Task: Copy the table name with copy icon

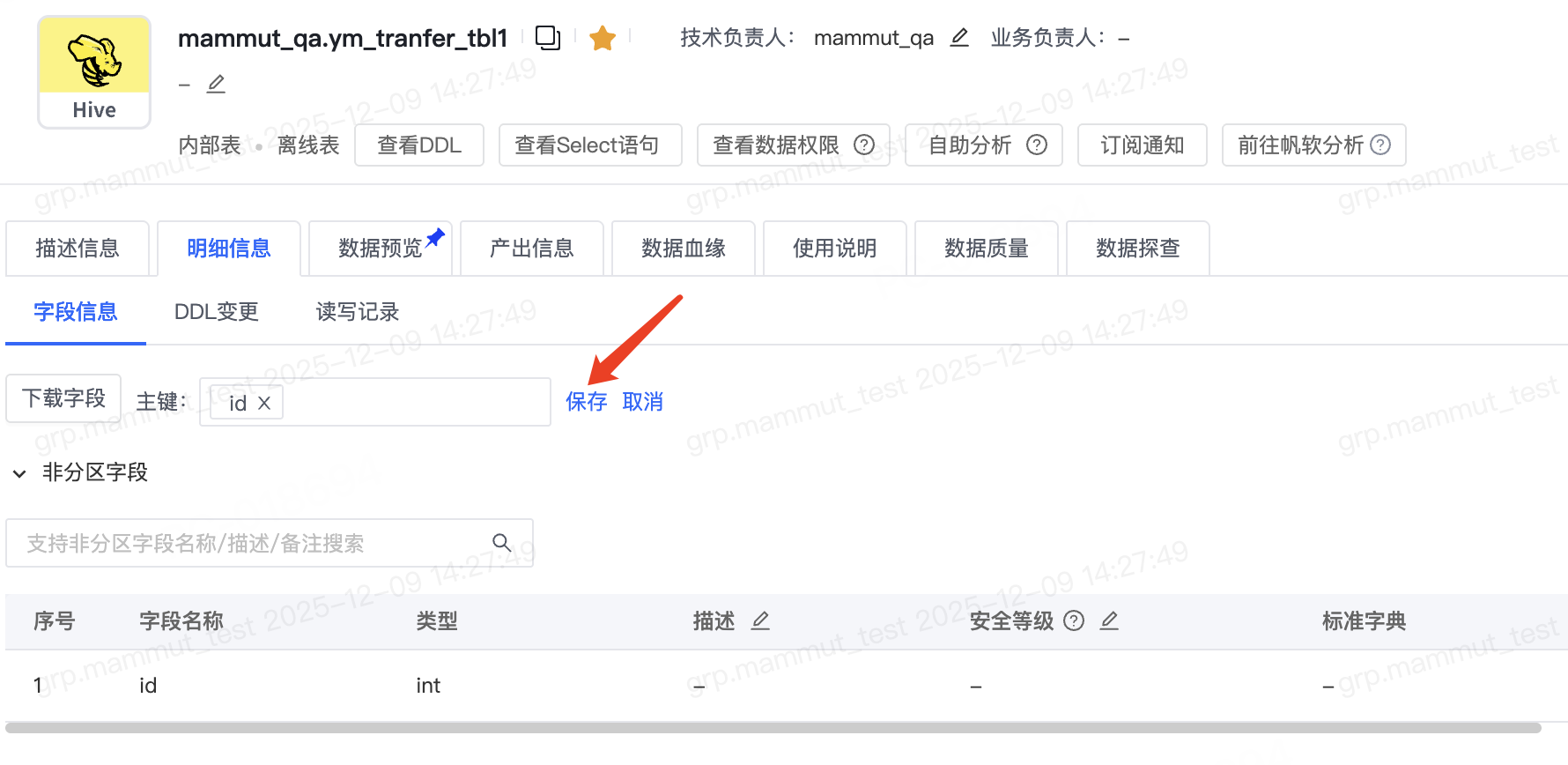Action: pos(548,38)
